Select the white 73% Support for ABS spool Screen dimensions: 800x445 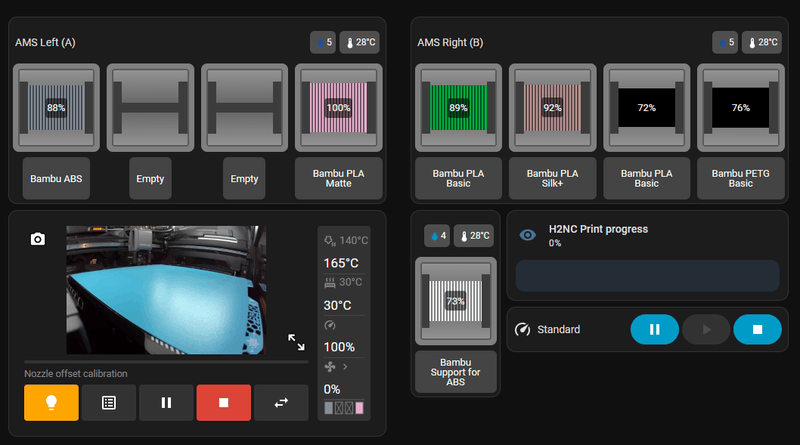[456, 301]
